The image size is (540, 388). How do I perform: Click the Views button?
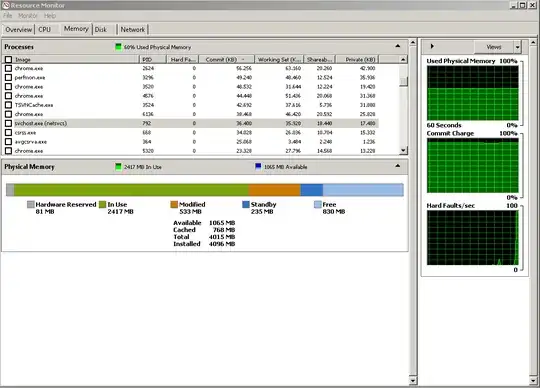(494, 47)
